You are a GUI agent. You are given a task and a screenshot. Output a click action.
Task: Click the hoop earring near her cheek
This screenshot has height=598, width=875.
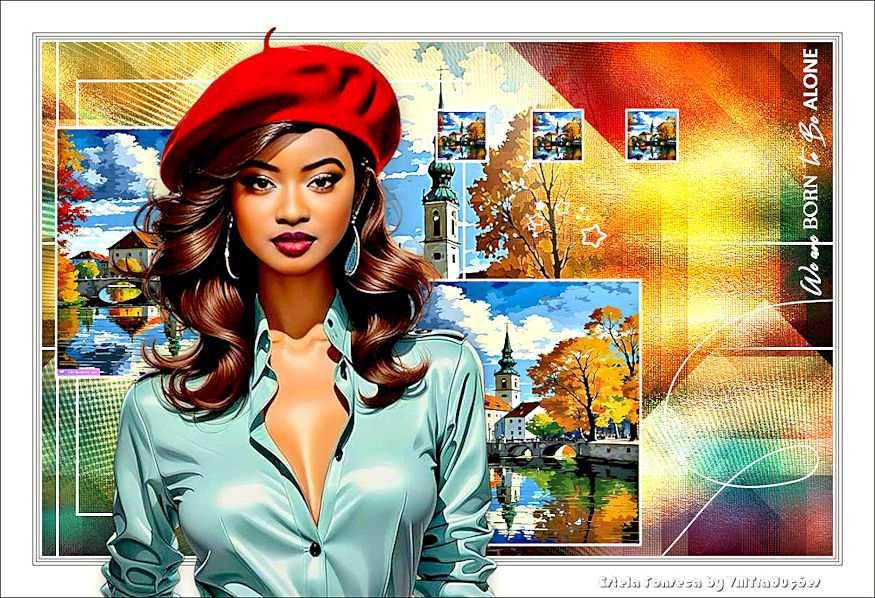[x=229, y=250]
